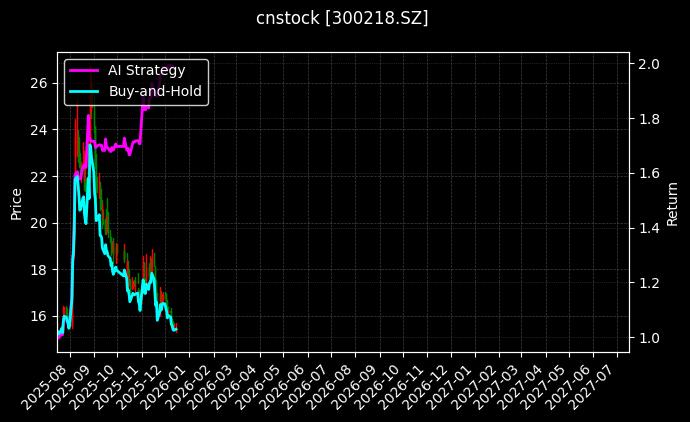Viewport: 690px width, 422px height.
Task: Click the 2025-11 date tick label
Action: pos(118,386)
